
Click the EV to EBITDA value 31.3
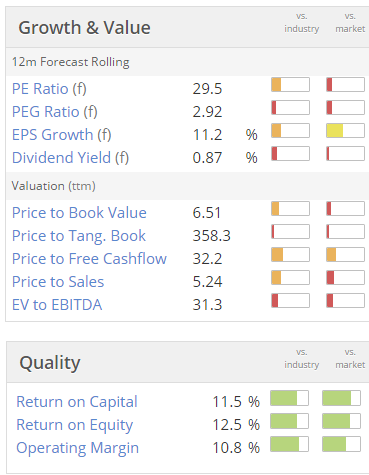207,305
